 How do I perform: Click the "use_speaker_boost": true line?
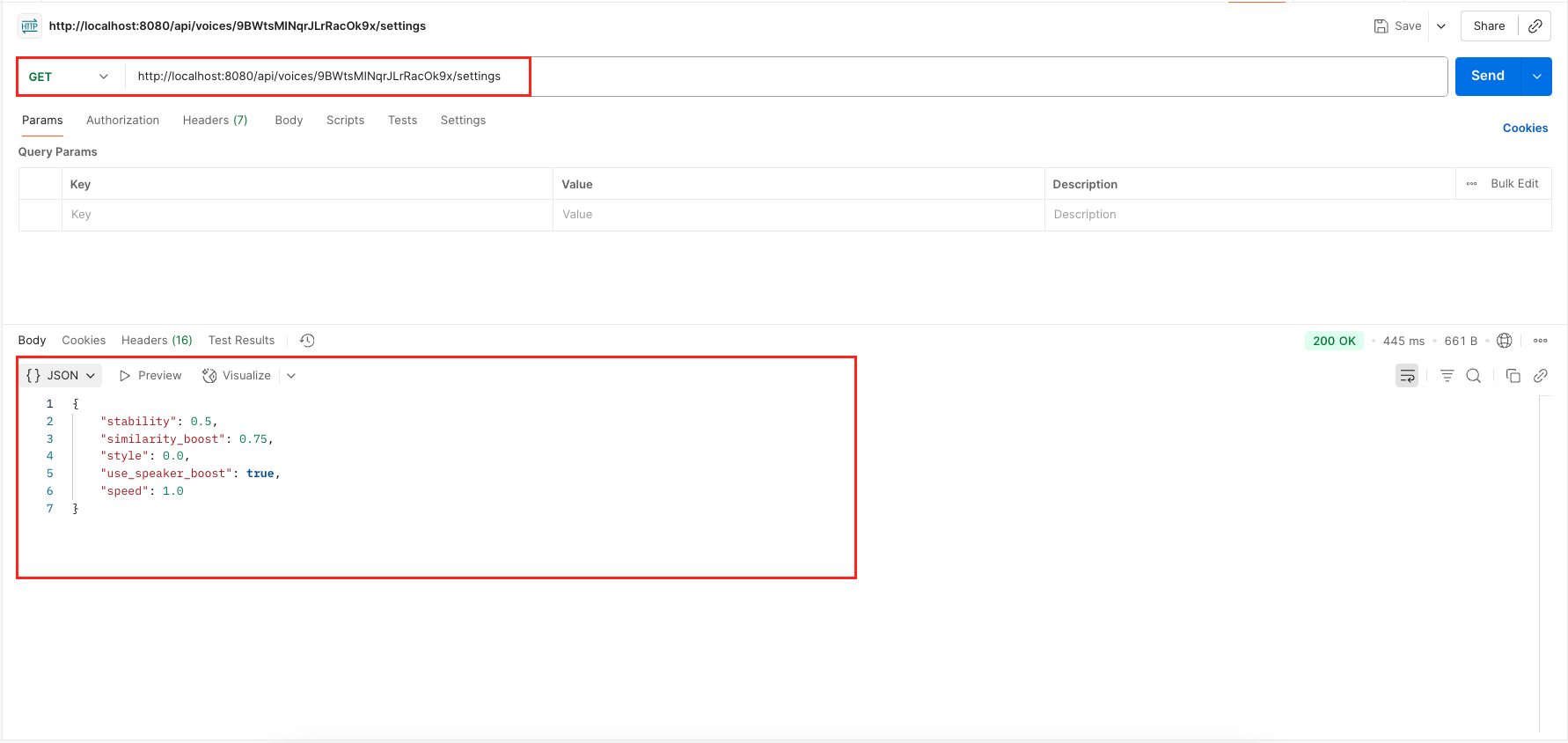(190, 474)
